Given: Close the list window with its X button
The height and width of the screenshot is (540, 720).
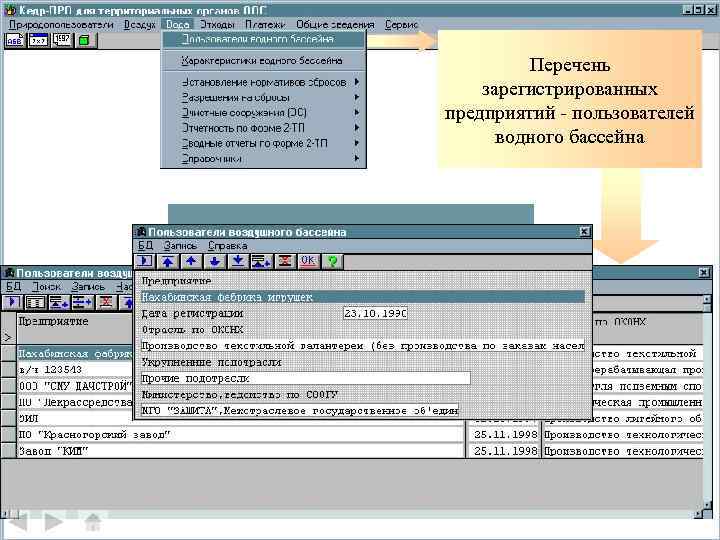Looking at the screenshot, I should [705, 272].
